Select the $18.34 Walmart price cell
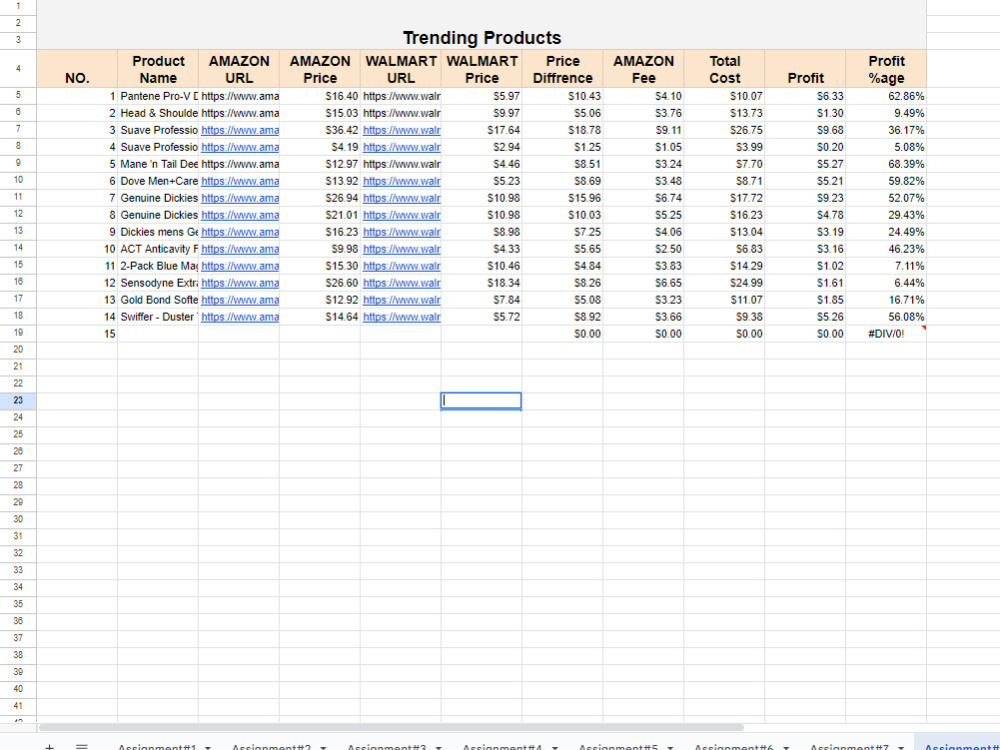Image resolution: width=1000 pixels, height=750 pixels. click(482, 283)
